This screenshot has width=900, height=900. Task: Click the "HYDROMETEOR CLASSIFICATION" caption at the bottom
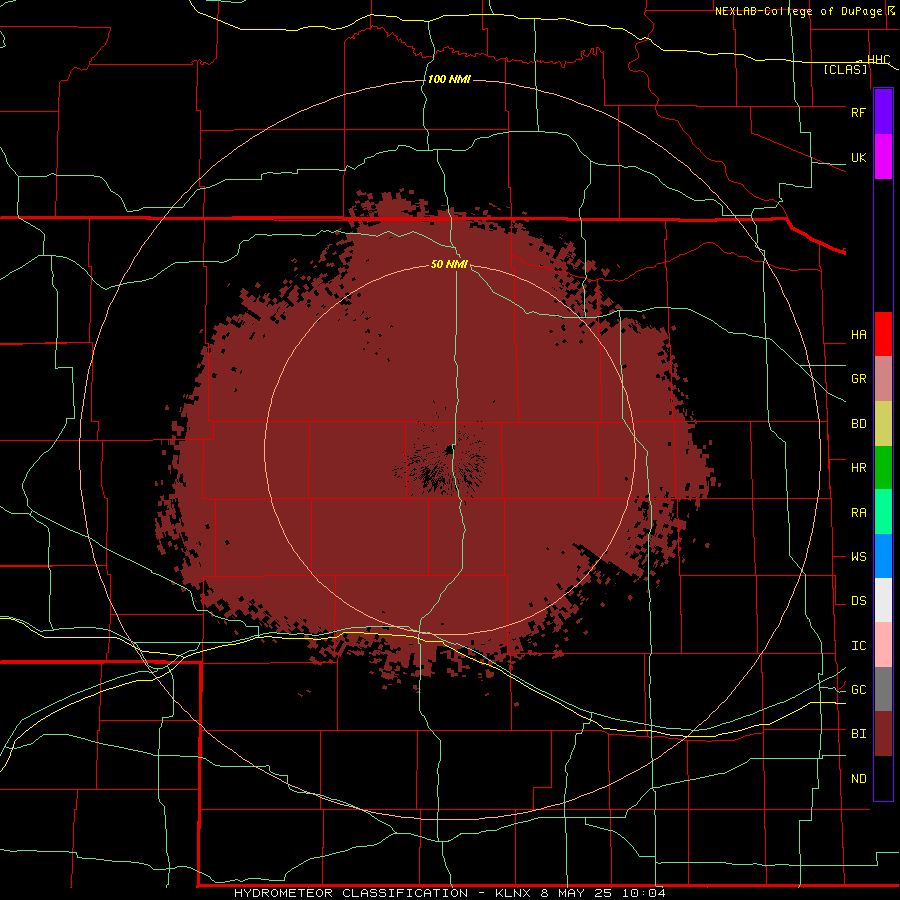tap(351, 893)
